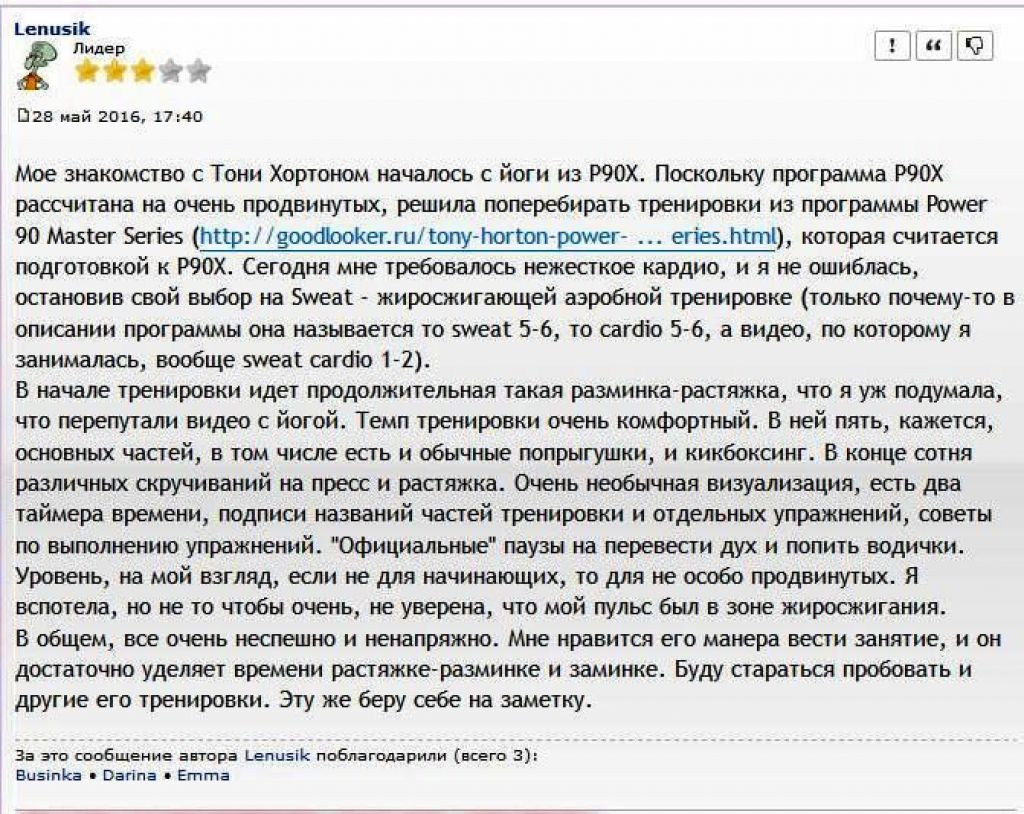The image size is (1024, 814).
Task: Click the report post exclamation icon
Action: click(x=891, y=46)
